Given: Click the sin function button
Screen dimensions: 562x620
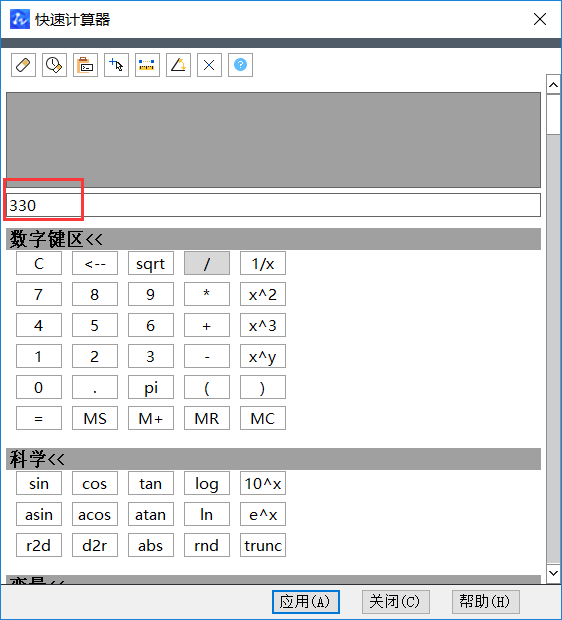Looking at the screenshot, I should 39,483.
